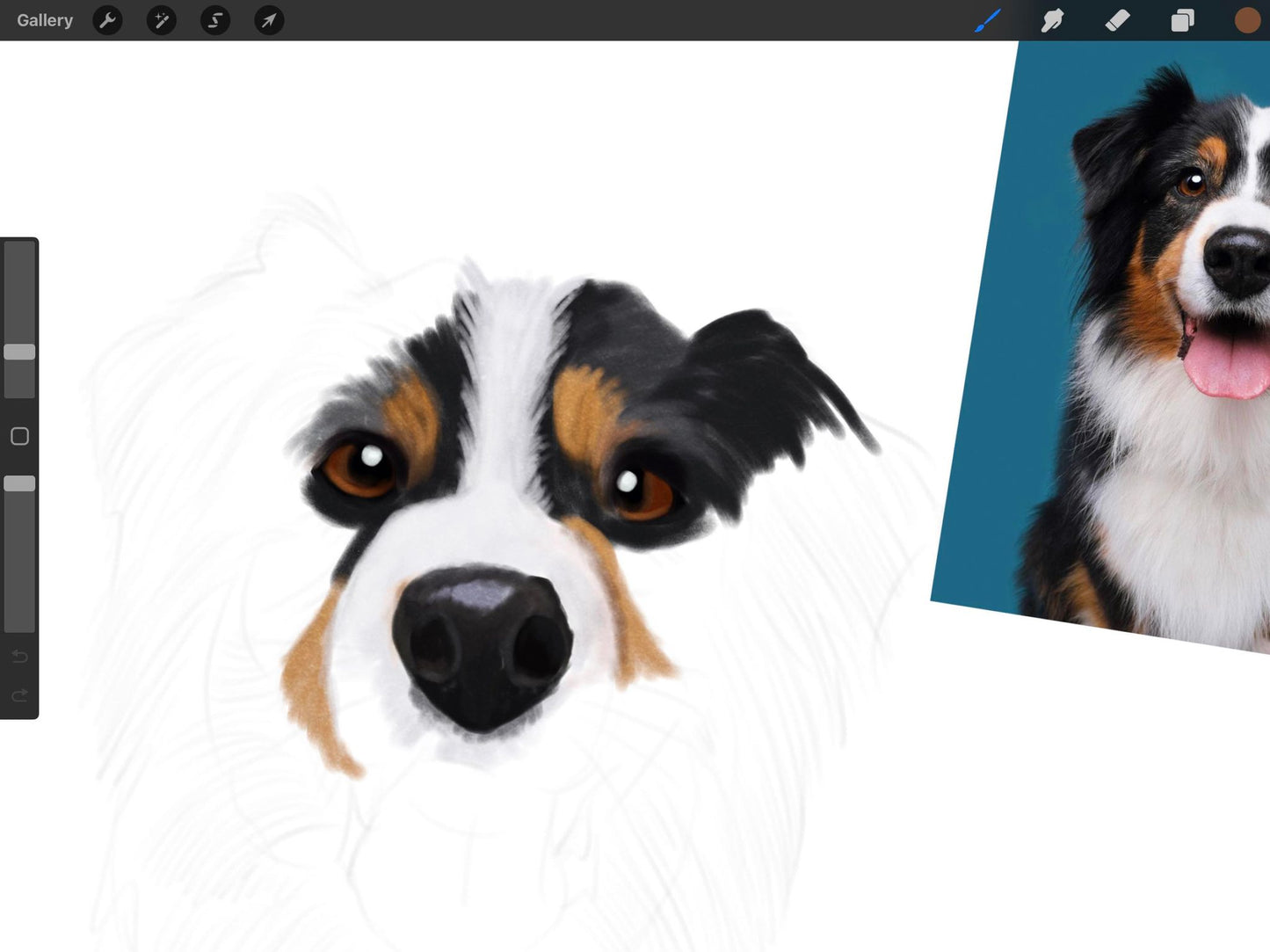The height and width of the screenshot is (952, 1270).
Task: Activate the Transform arrow tool
Action: point(269,20)
